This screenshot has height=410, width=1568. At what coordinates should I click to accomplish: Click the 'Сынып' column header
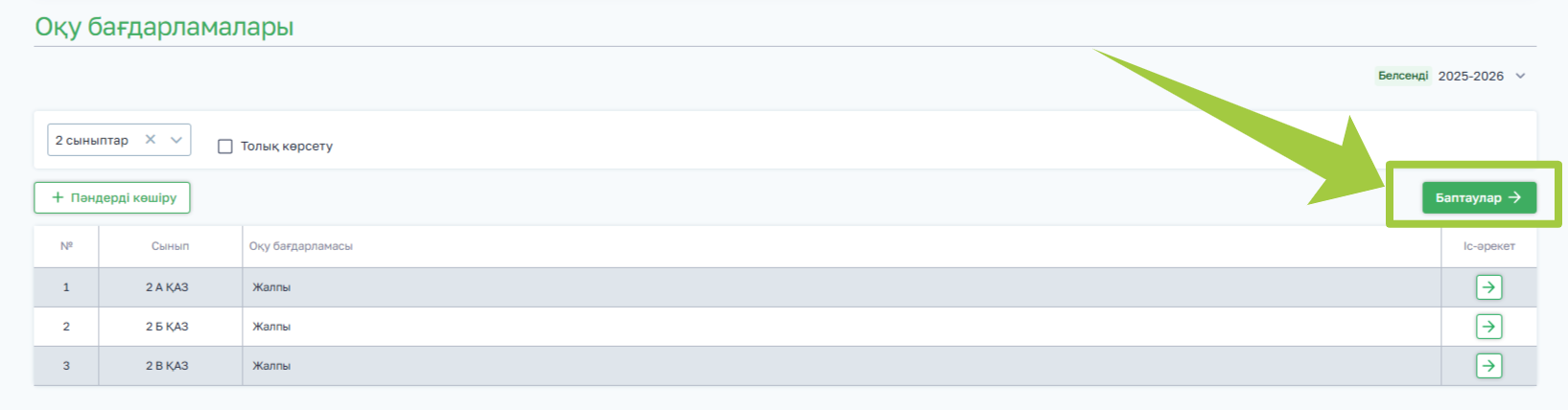170,246
